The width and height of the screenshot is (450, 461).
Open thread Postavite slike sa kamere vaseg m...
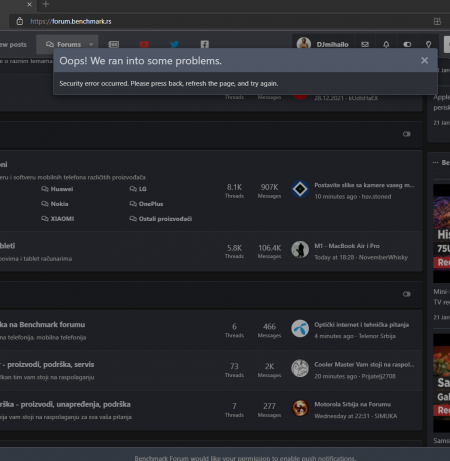coord(364,185)
